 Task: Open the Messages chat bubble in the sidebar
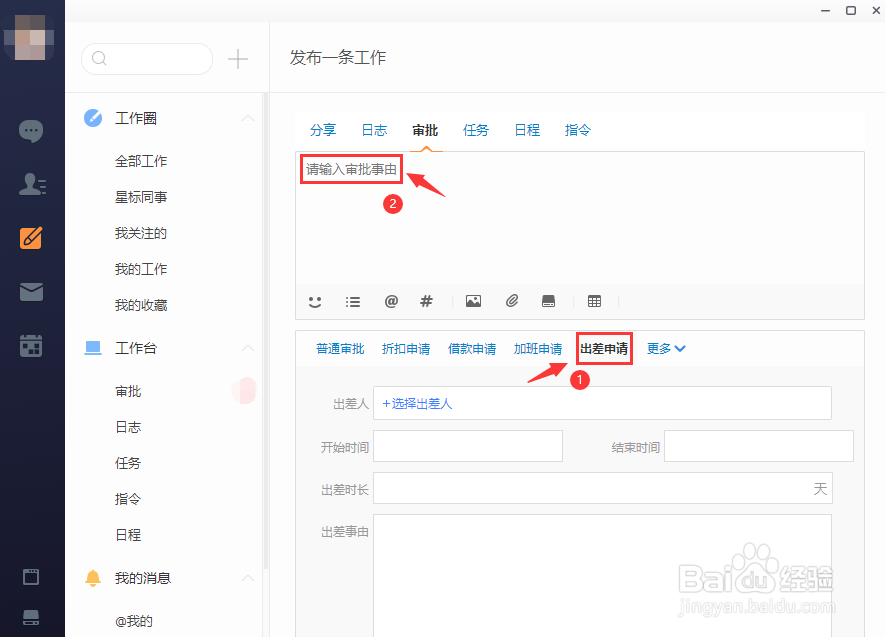click(x=31, y=130)
